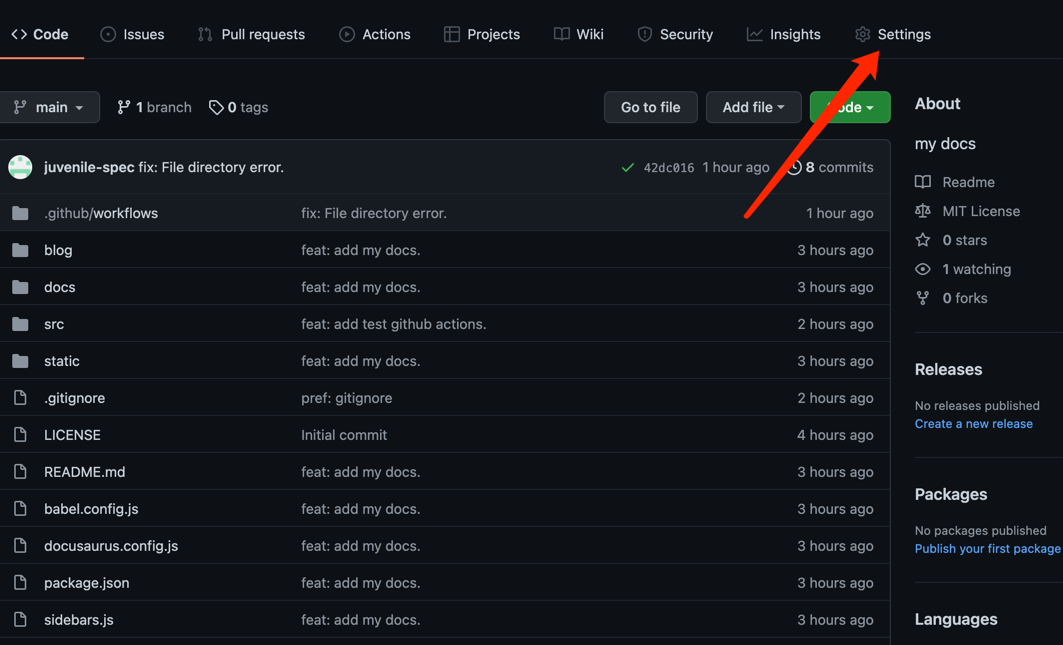Click the juvenile-spec user avatar
1063x645 pixels.
pyautogui.click(x=20, y=167)
